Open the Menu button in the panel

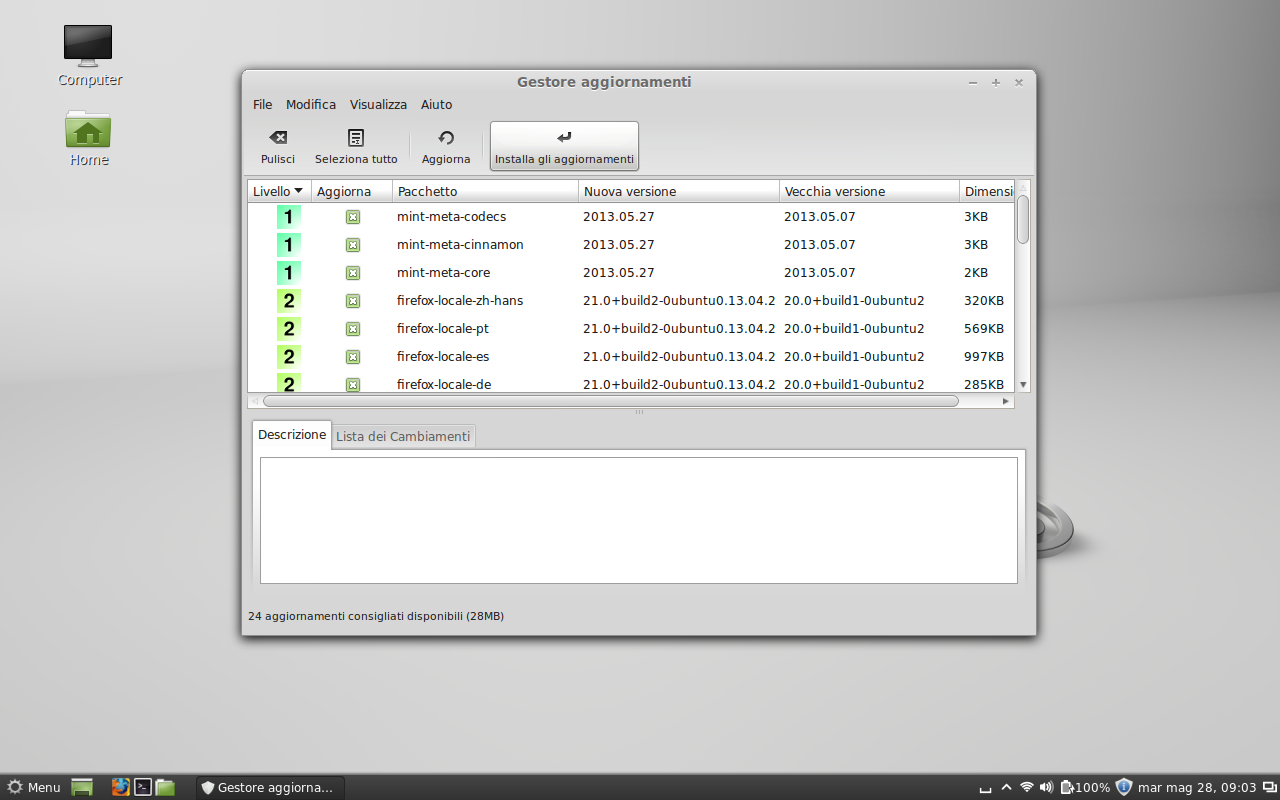[x=34, y=787]
